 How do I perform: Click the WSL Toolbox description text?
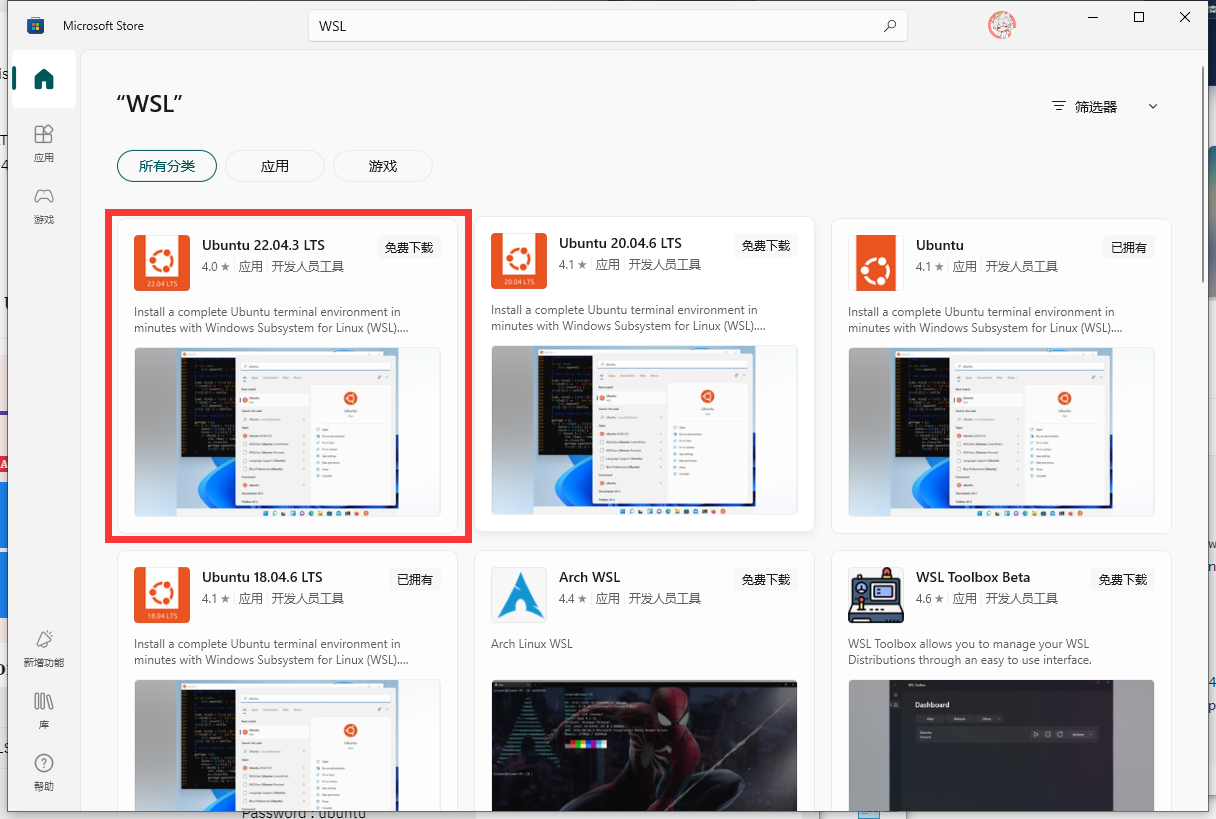tap(970, 652)
